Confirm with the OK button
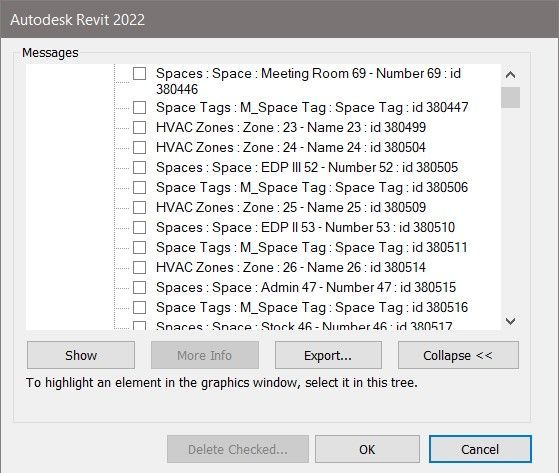The image size is (559, 473). 367,449
